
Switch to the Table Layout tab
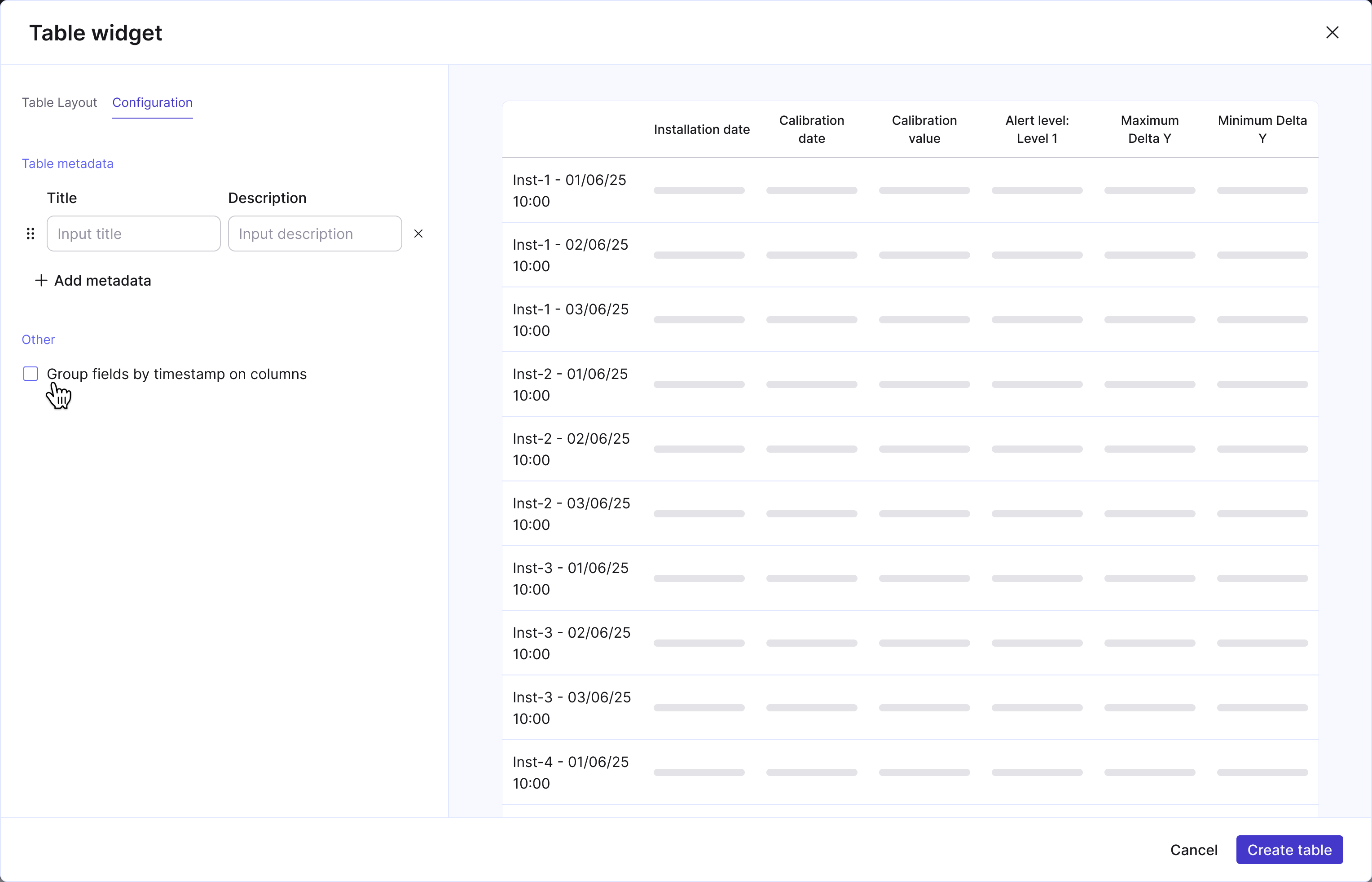point(60,102)
